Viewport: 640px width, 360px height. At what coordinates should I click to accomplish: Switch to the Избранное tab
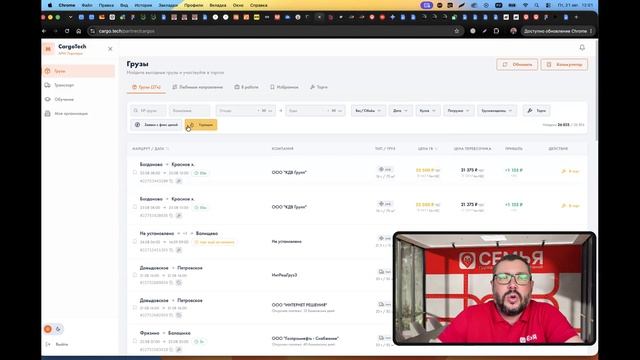[284, 87]
